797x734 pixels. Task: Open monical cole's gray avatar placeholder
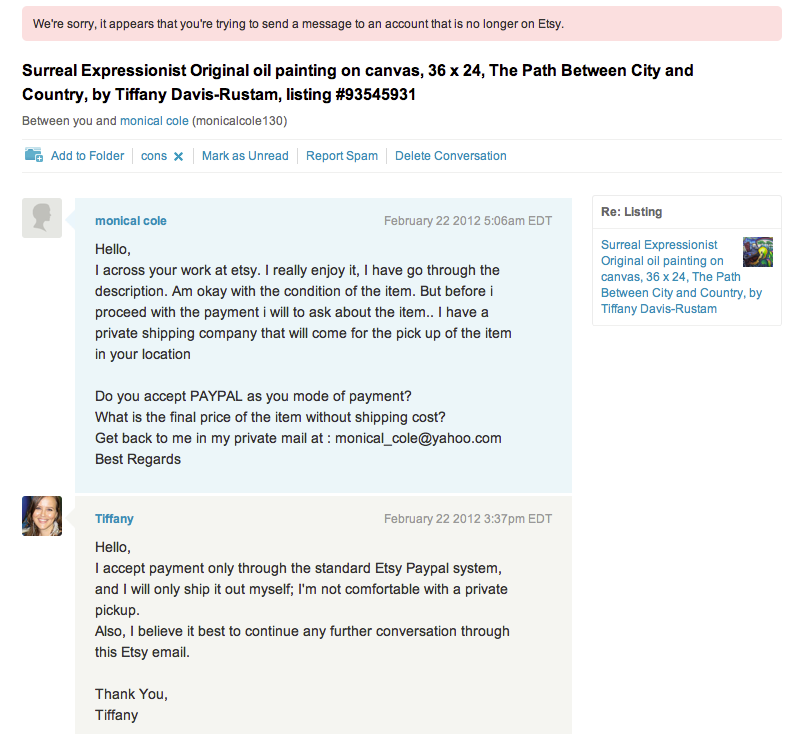(x=42, y=218)
